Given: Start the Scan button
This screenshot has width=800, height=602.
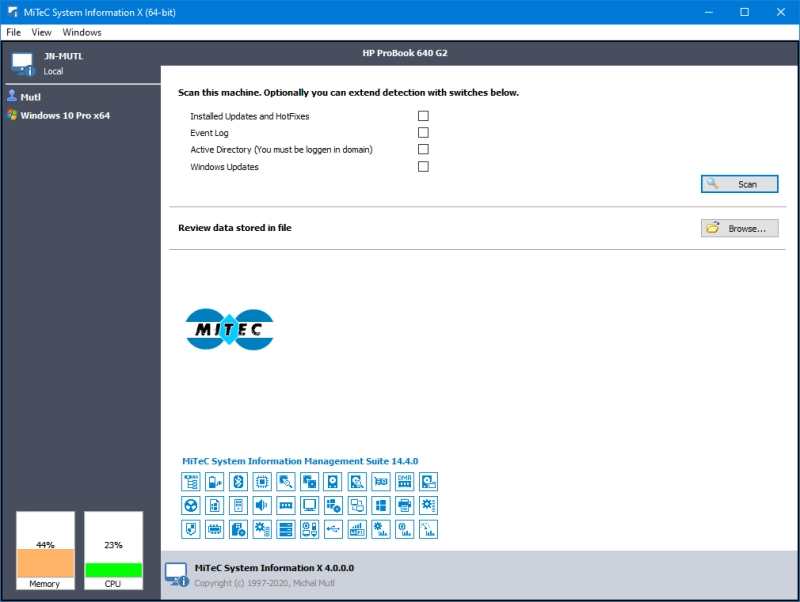Looking at the screenshot, I should click(739, 184).
